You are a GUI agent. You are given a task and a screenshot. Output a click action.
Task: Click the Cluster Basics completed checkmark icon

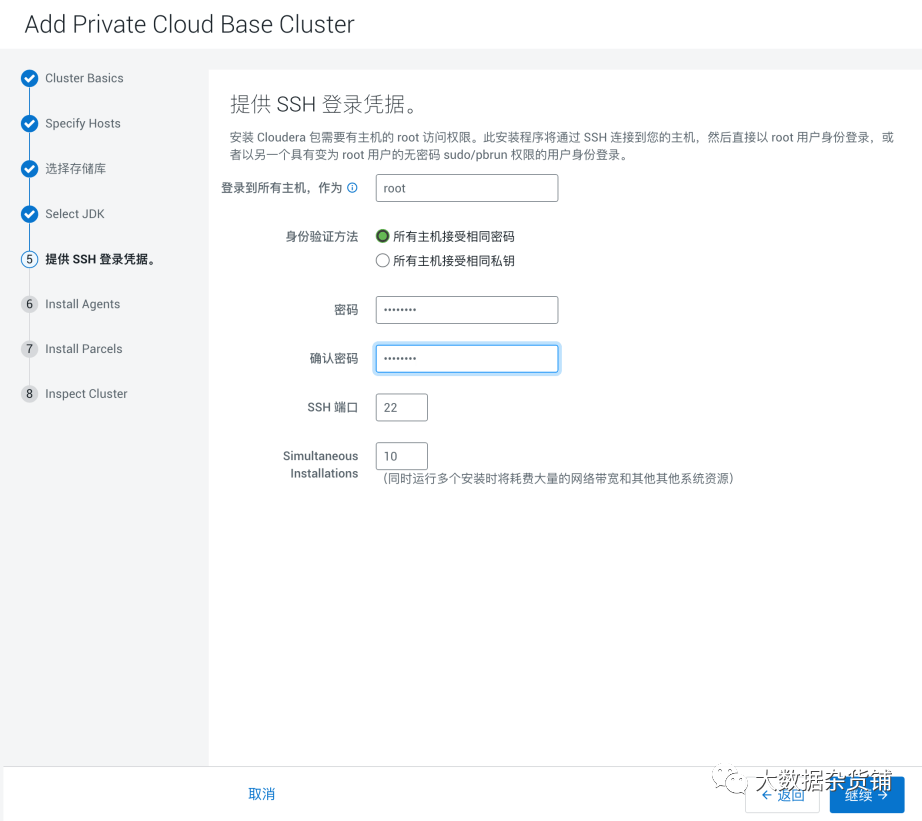[x=29, y=78]
